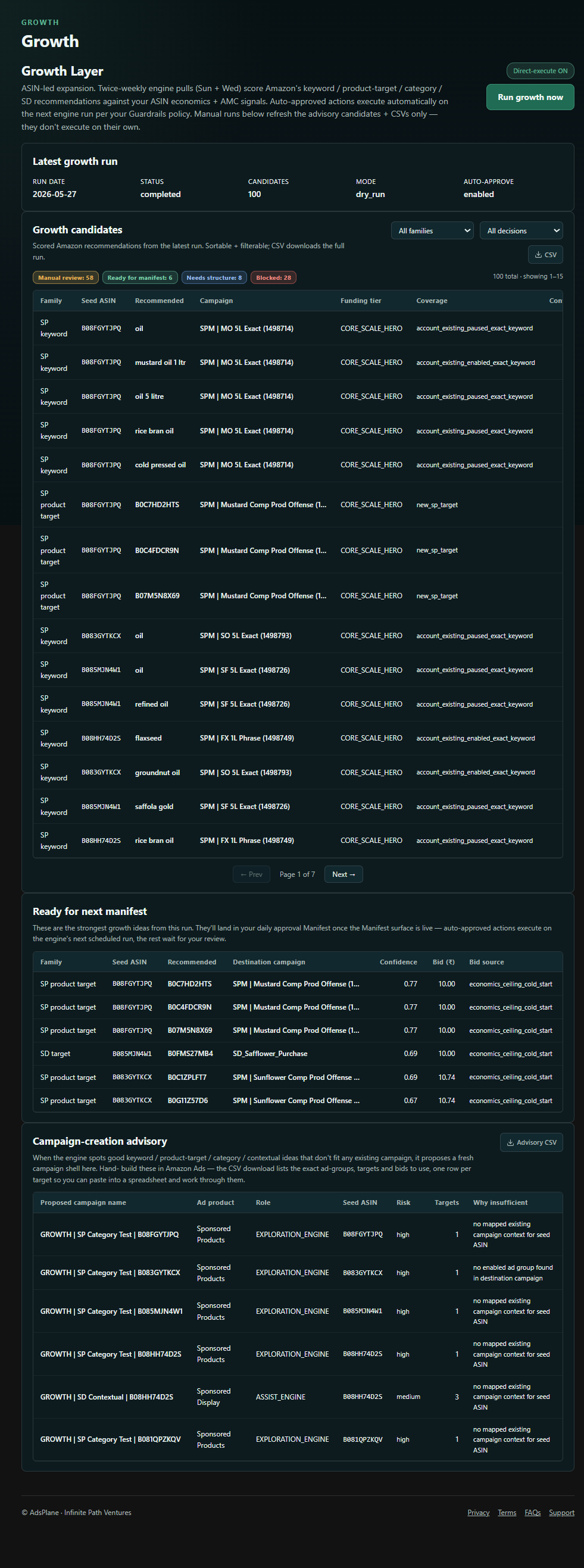Click confidence 0.67 value in manifest
The image size is (584, 1568).
(410, 1101)
